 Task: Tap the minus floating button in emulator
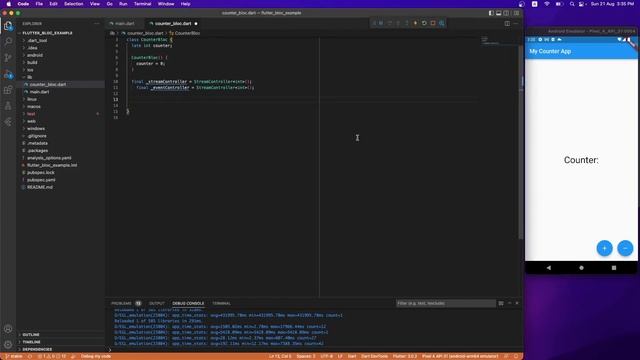(625, 248)
